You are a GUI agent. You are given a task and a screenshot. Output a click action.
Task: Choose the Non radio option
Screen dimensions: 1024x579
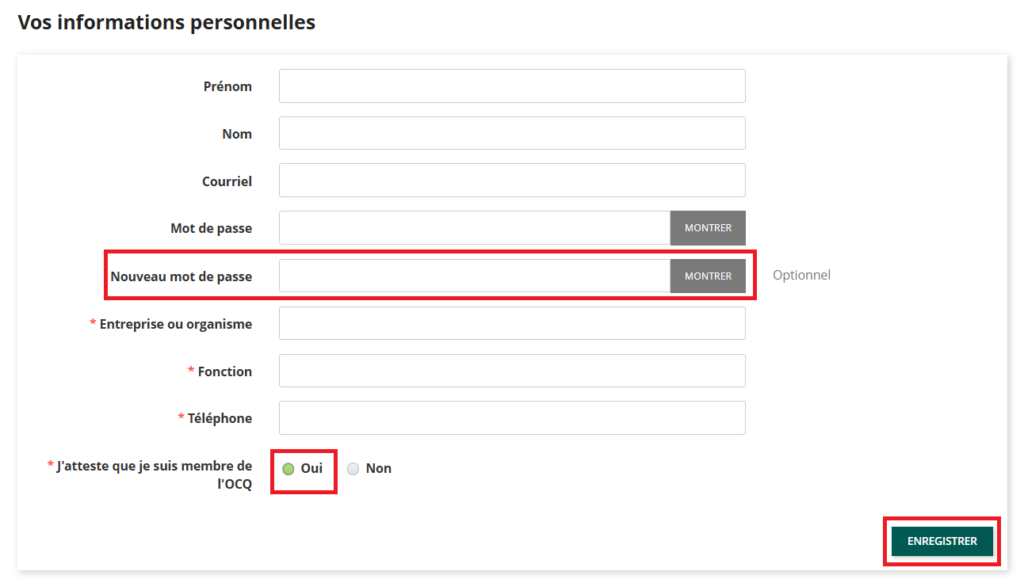tap(353, 468)
